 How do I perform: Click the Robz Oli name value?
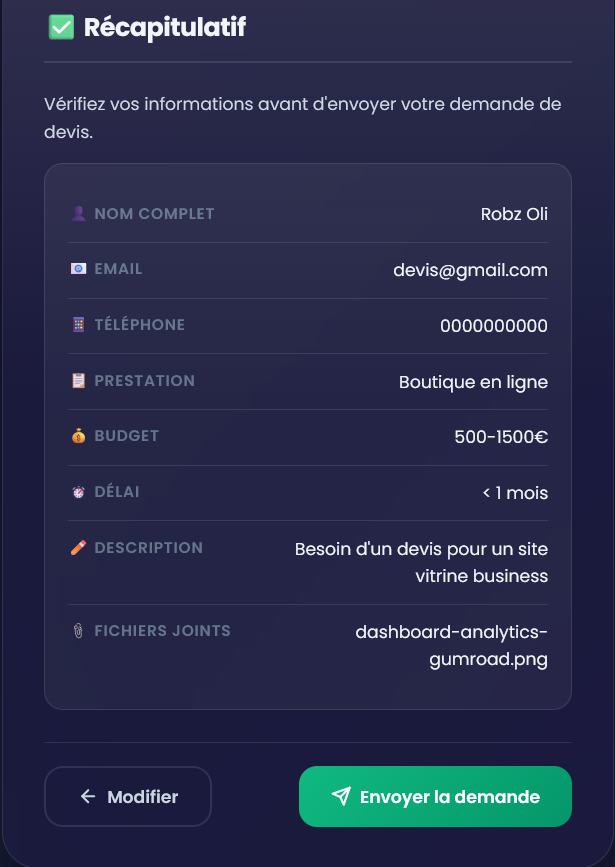tap(514, 214)
